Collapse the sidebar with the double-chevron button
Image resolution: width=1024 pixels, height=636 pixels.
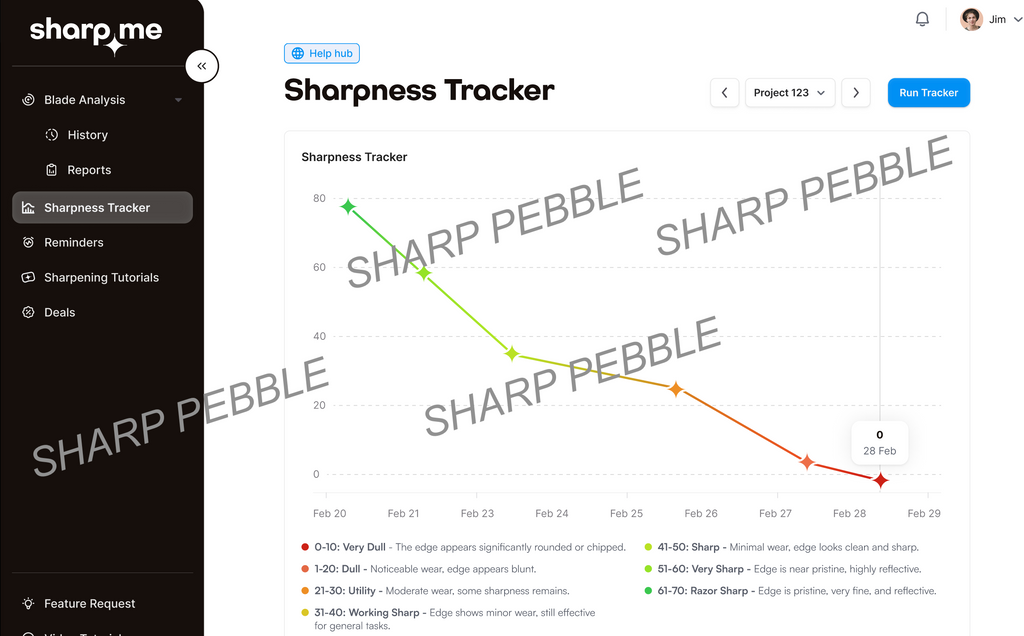(x=202, y=66)
